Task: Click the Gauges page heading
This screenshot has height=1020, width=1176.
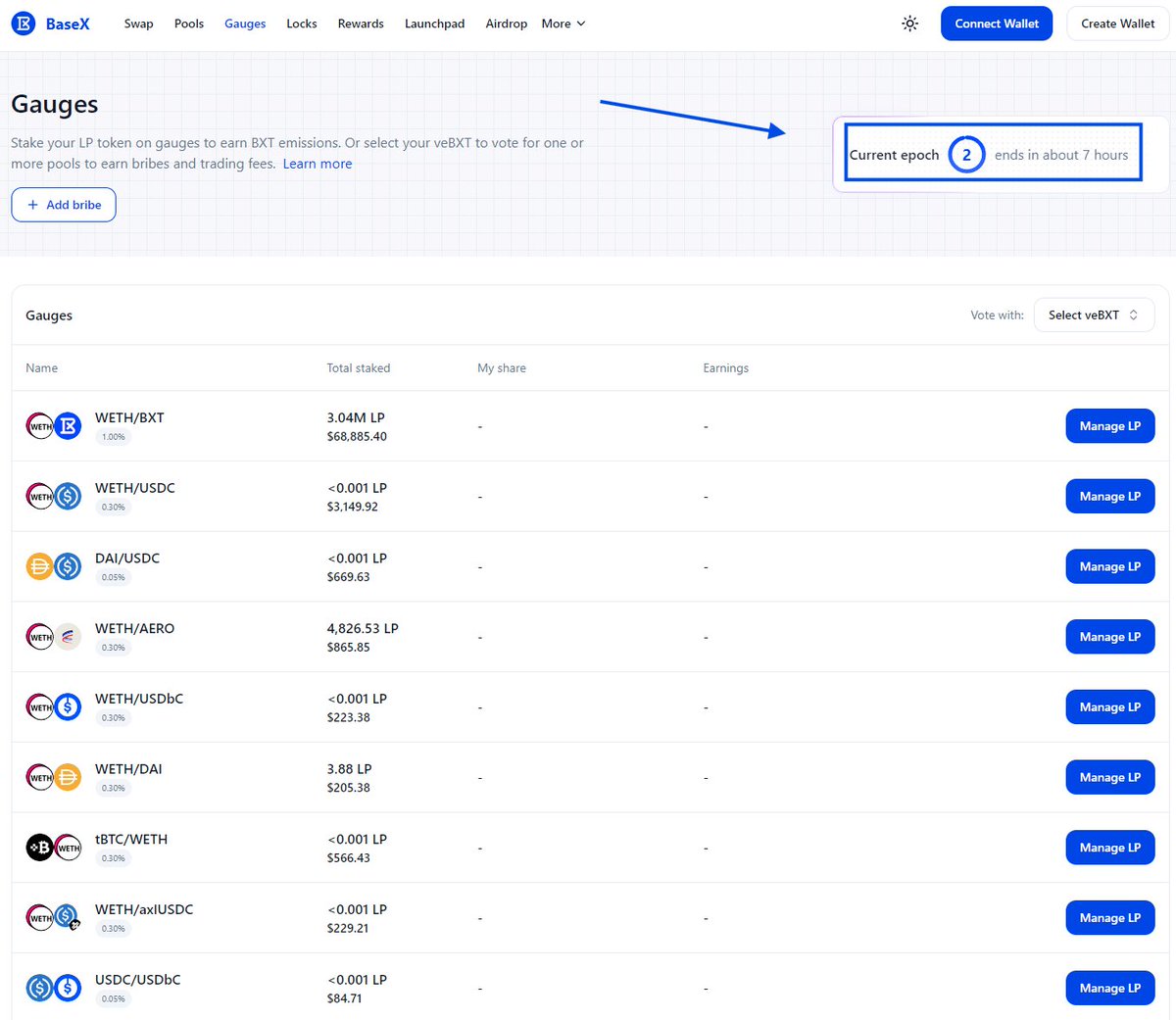Action: 55,105
